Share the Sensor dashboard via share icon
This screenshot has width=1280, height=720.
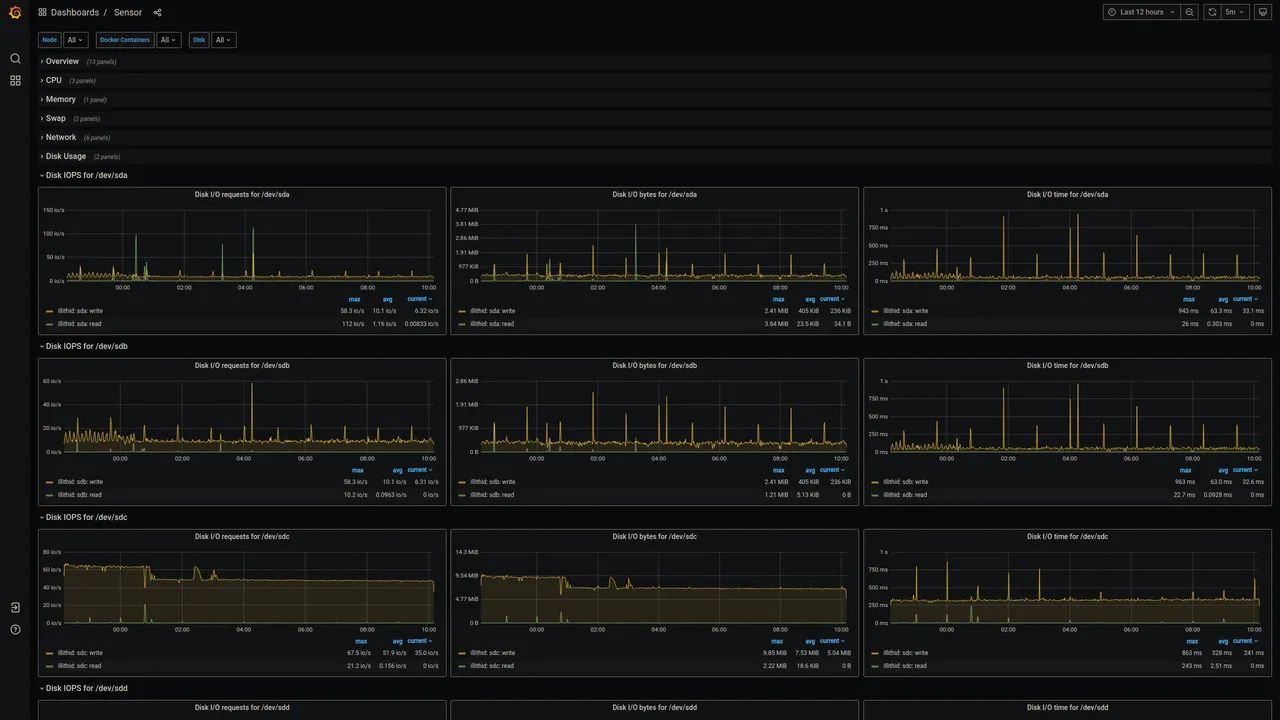(158, 12)
